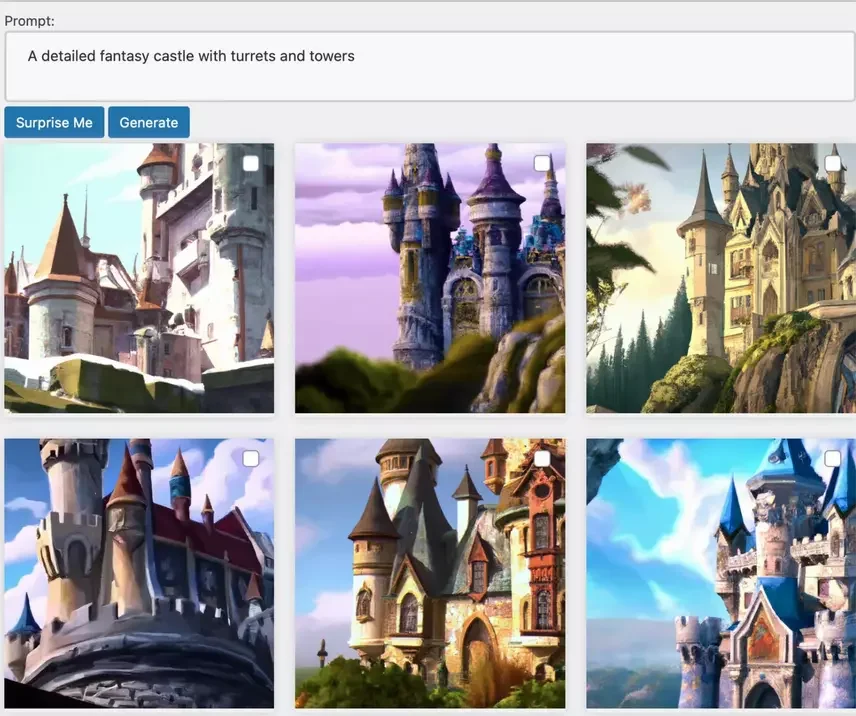
Task: Open the low-angle red-roofed castle thumbnail
Action: click(x=139, y=574)
